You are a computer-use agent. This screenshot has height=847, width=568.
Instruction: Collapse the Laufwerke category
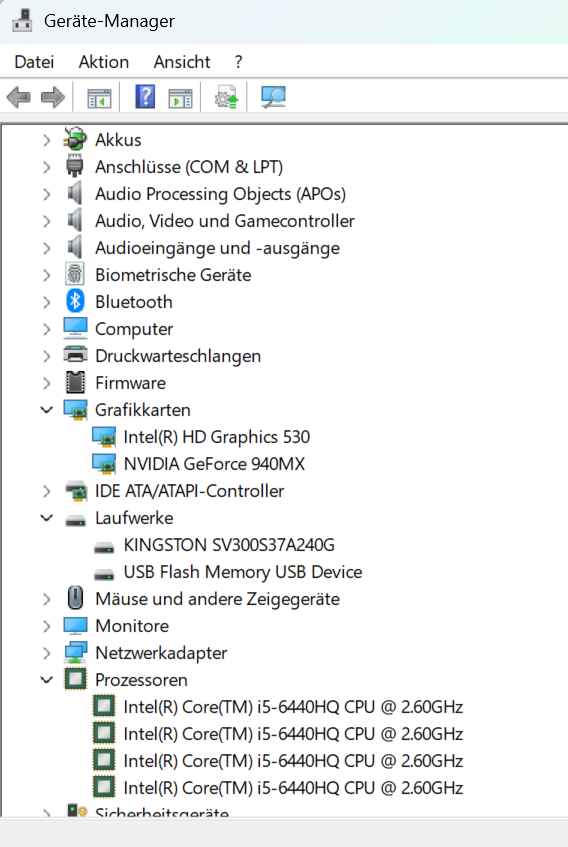coord(47,518)
